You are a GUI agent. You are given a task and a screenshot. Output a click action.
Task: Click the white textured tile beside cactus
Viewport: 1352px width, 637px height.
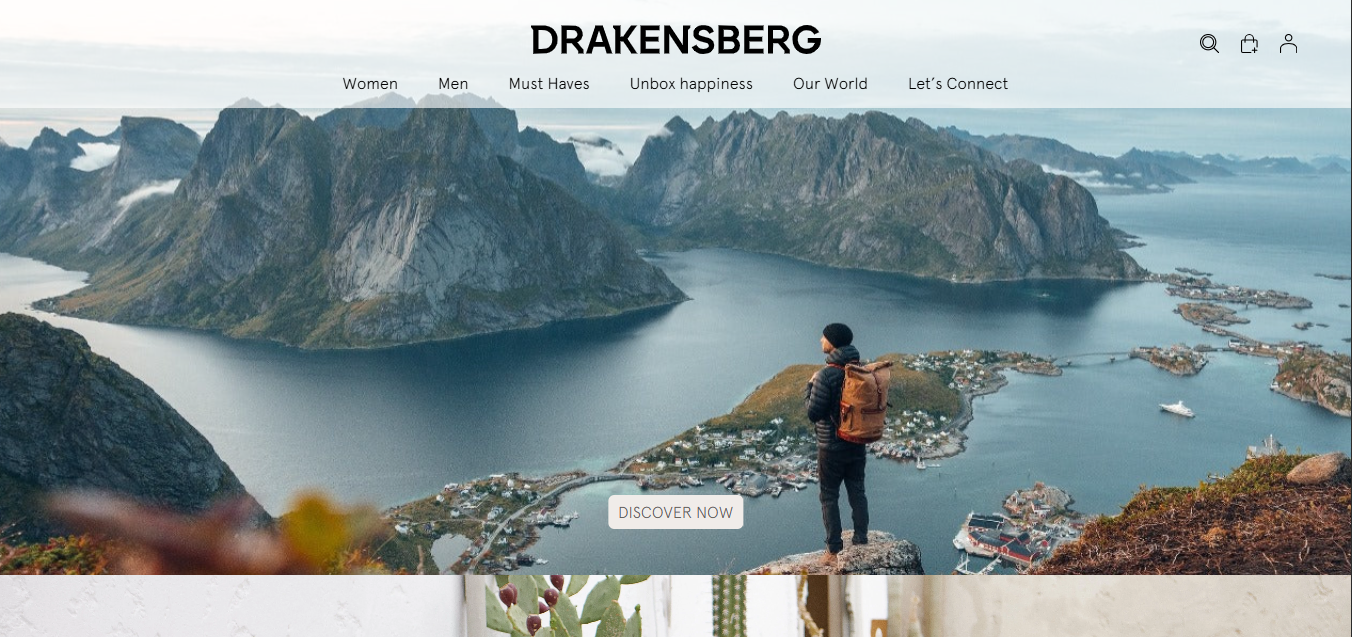pyautogui.click(x=232, y=606)
